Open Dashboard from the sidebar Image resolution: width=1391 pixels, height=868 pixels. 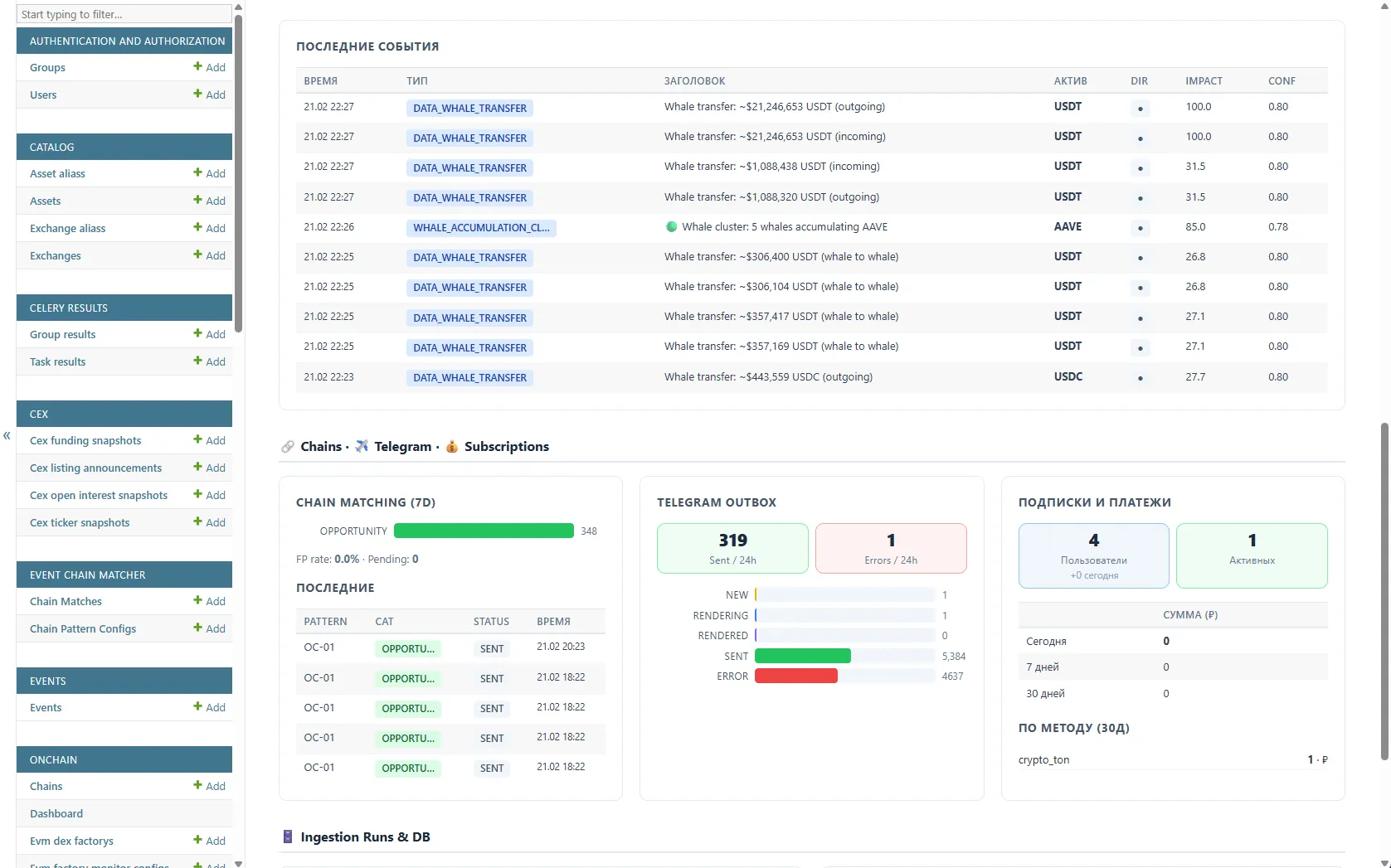(56, 813)
